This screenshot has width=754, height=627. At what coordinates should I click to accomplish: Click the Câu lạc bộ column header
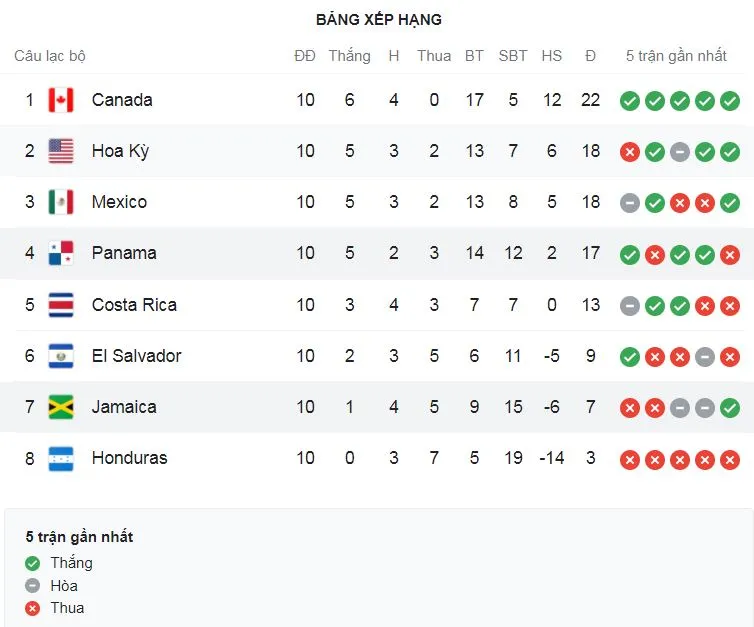(50, 56)
